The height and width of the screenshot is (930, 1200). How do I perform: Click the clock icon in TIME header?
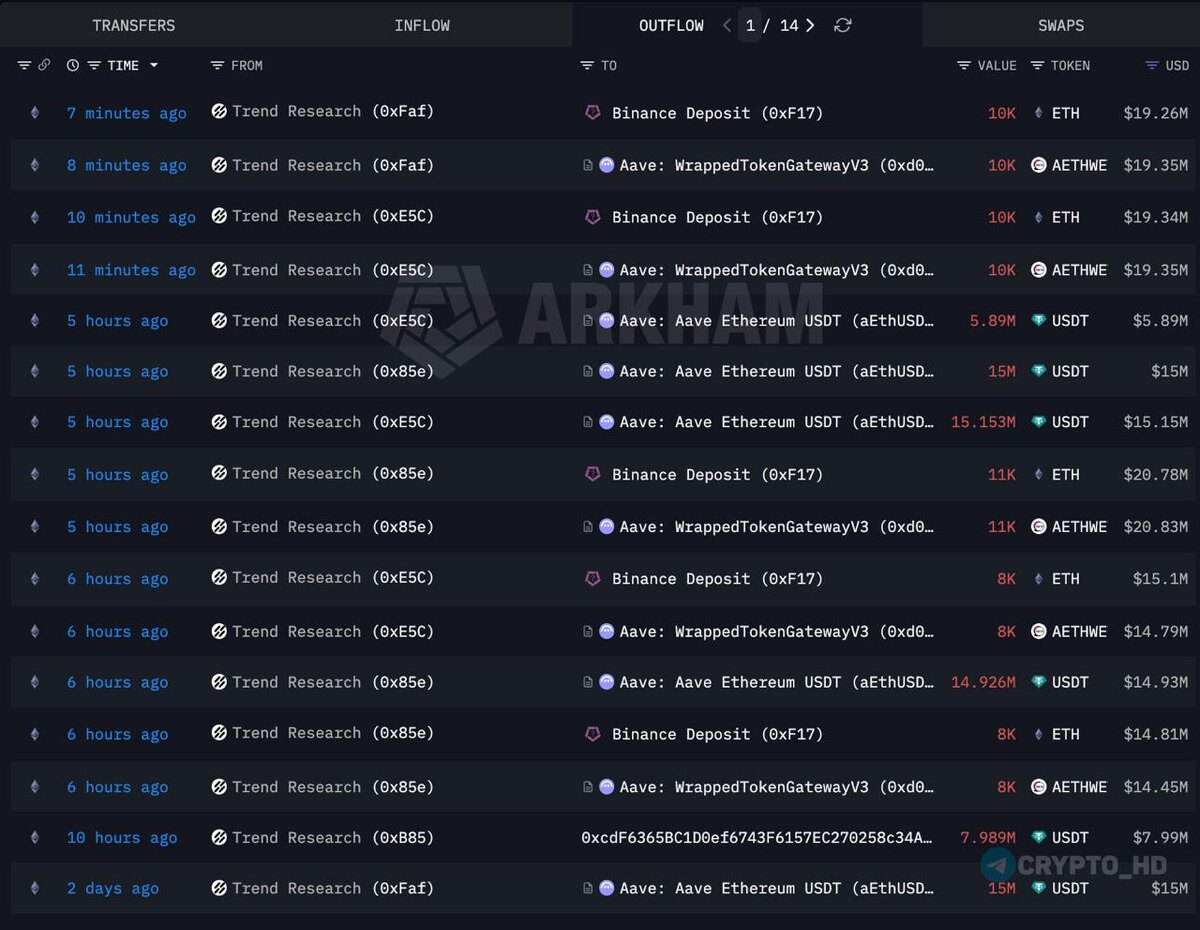[x=73, y=65]
